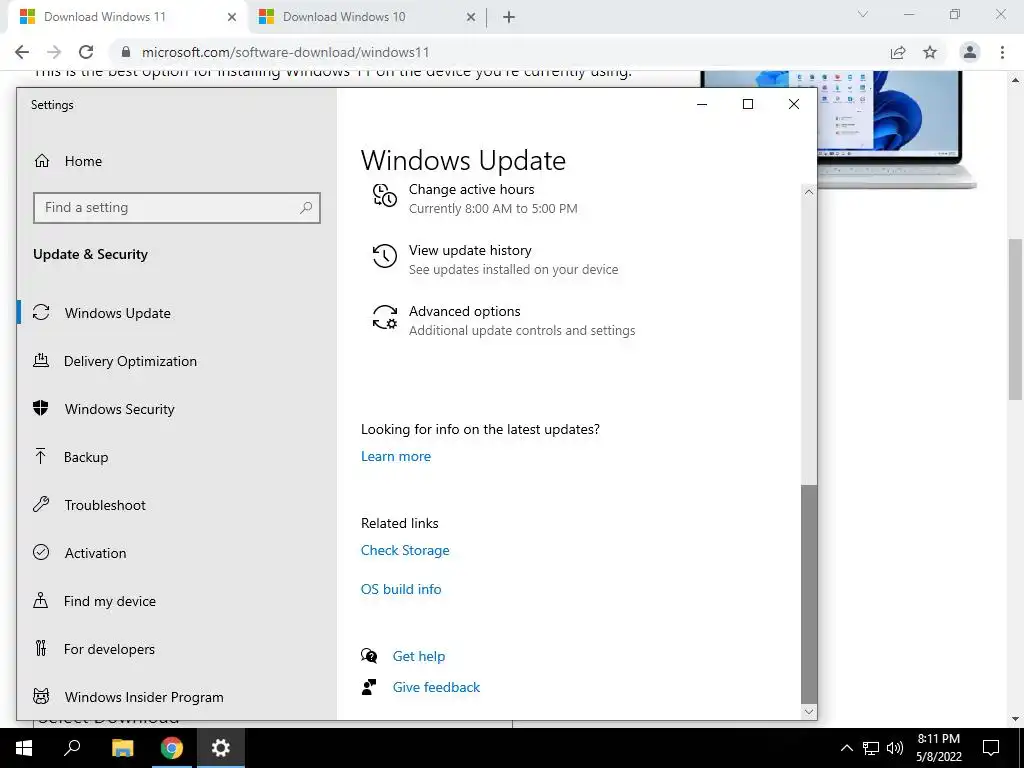The image size is (1024, 768).
Task: Click Chrome icon in taskbar
Action: [172, 748]
